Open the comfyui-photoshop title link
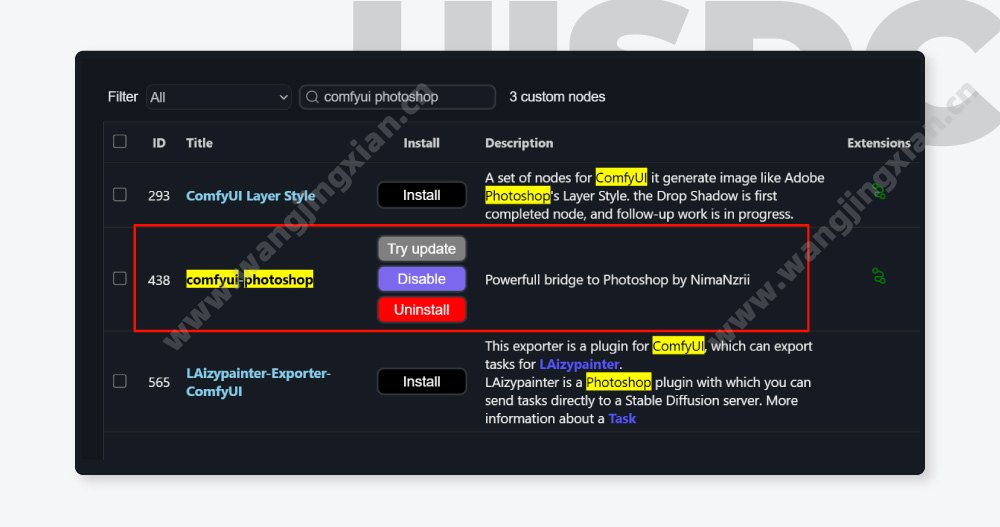This screenshot has height=527, width=1000. (249, 279)
